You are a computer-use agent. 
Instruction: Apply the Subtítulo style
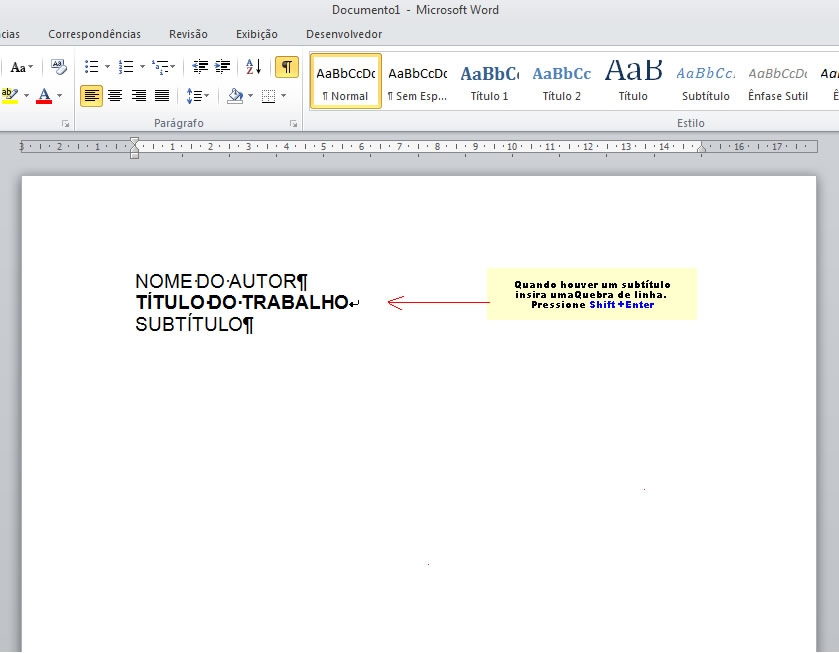click(705, 81)
